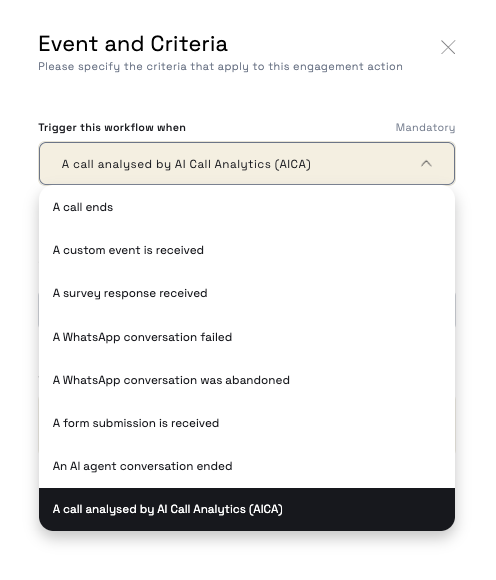Image resolution: width=496 pixels, height=580 pixels.
Task: Pick 'An AI agent conversation ended'
Action: pos(247,466)
